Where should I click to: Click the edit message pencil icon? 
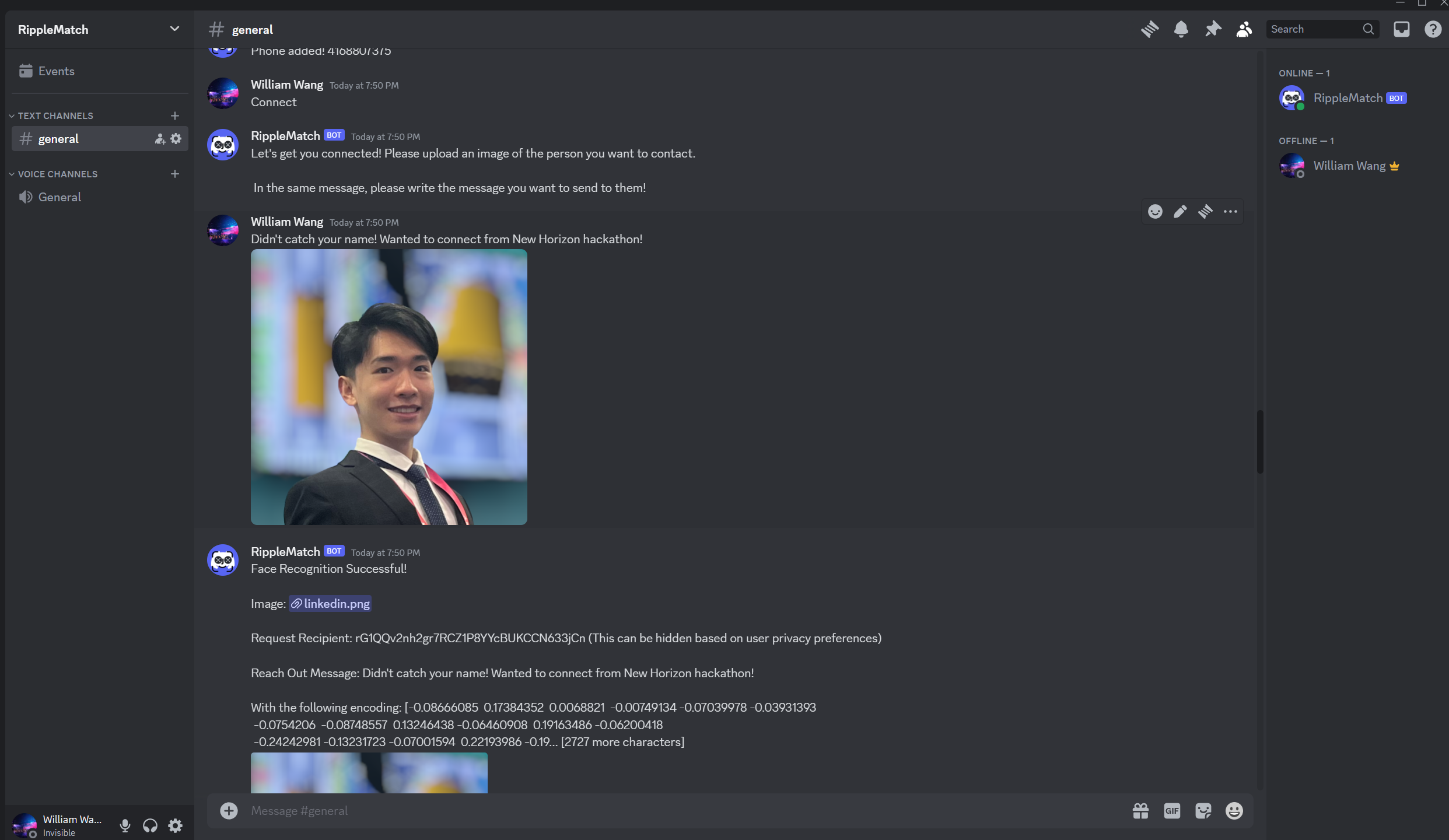click(1180, 212)
